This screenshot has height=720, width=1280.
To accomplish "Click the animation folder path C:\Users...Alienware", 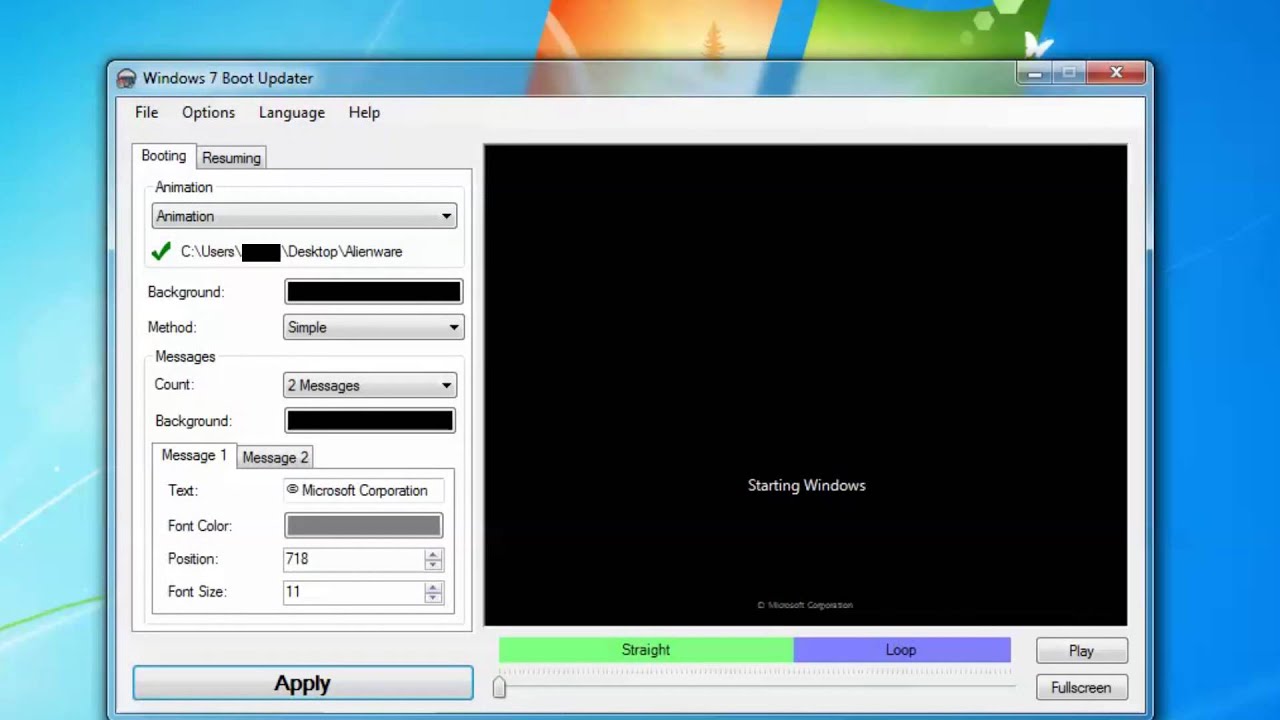I will 291,252.
